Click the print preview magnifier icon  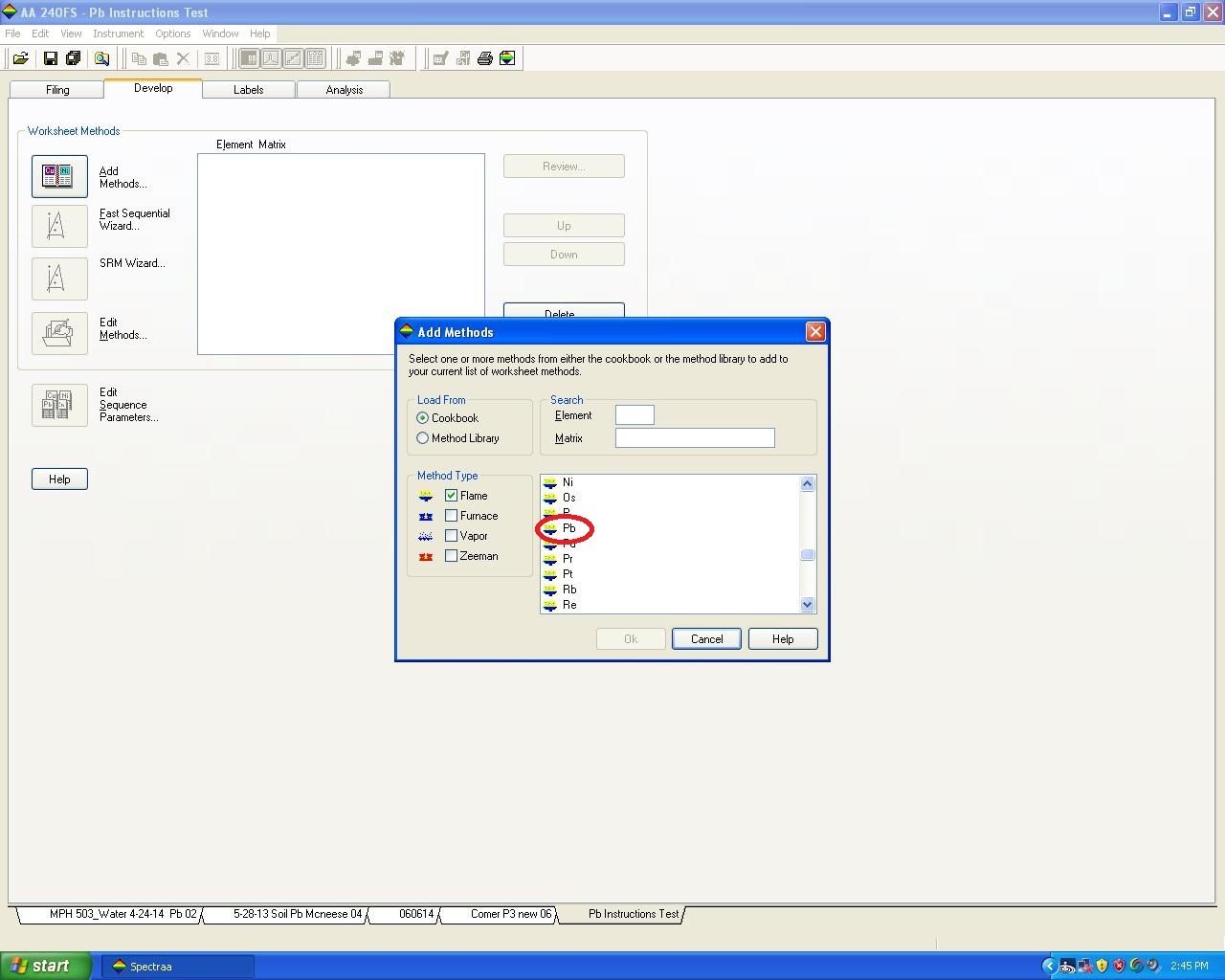[101, 58]
